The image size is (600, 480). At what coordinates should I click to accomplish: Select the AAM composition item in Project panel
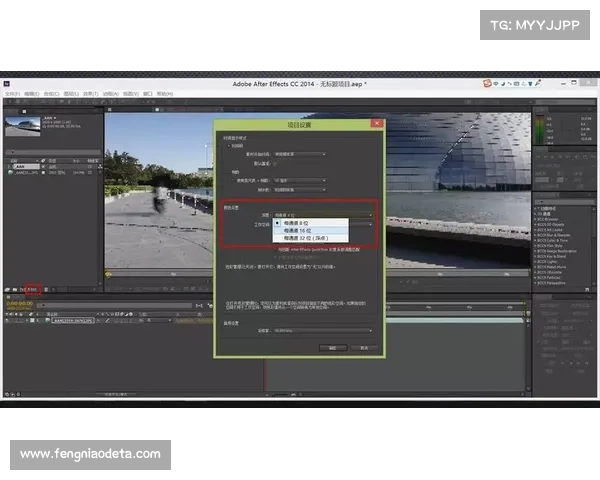pyautogui.click(x=20, y=166)
